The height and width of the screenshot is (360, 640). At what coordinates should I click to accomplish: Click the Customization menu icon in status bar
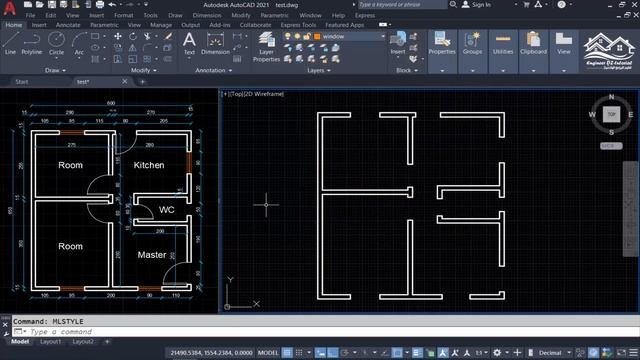click(x=633, y=353)
